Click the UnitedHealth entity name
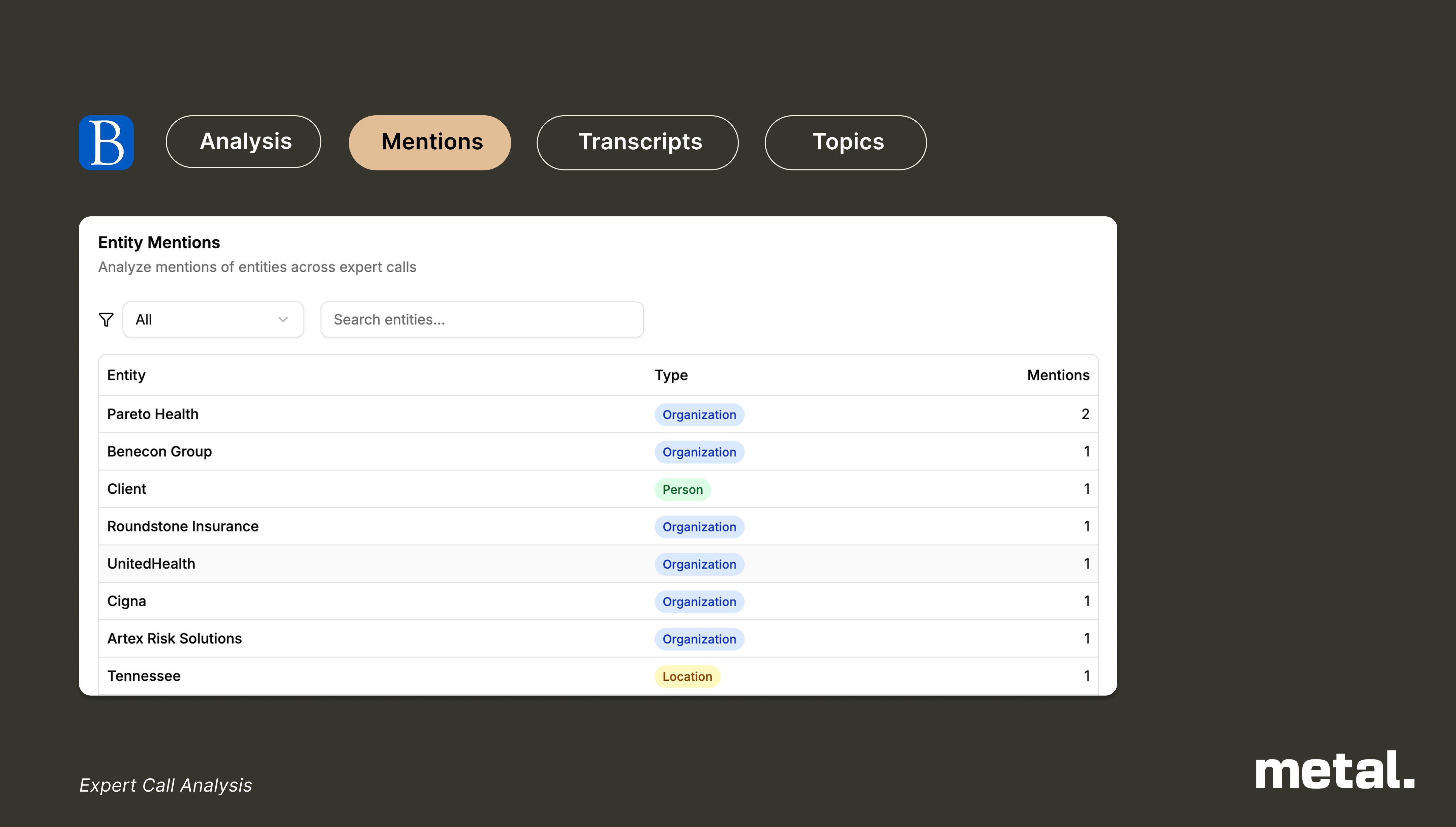Screen dimensions: 1456x827 point(151,564)
